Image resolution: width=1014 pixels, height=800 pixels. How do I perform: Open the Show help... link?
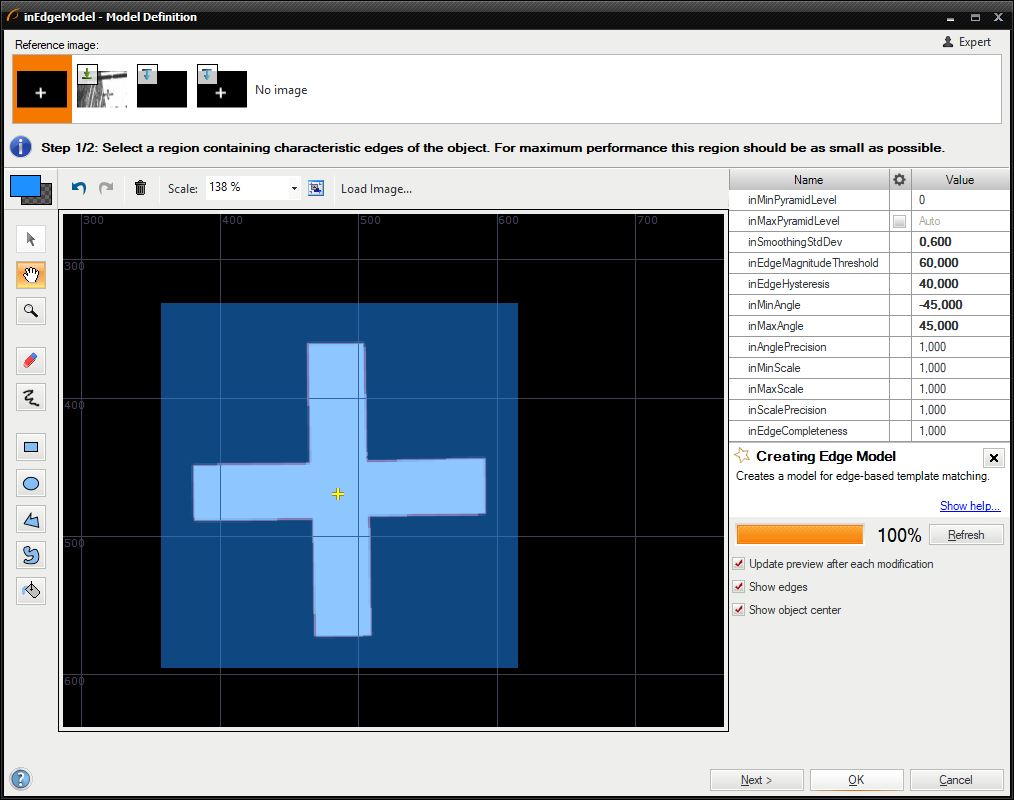(x=969, y=506)
